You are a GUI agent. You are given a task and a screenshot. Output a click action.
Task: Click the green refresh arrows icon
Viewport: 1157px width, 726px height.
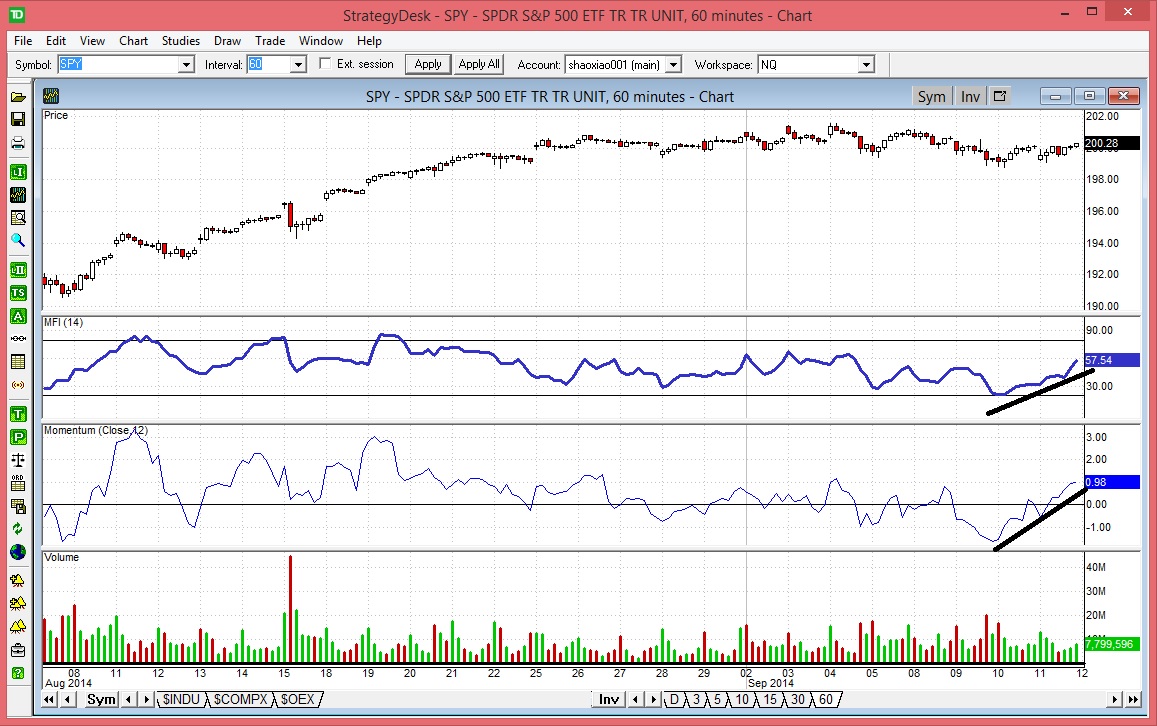tap(18, 529)
